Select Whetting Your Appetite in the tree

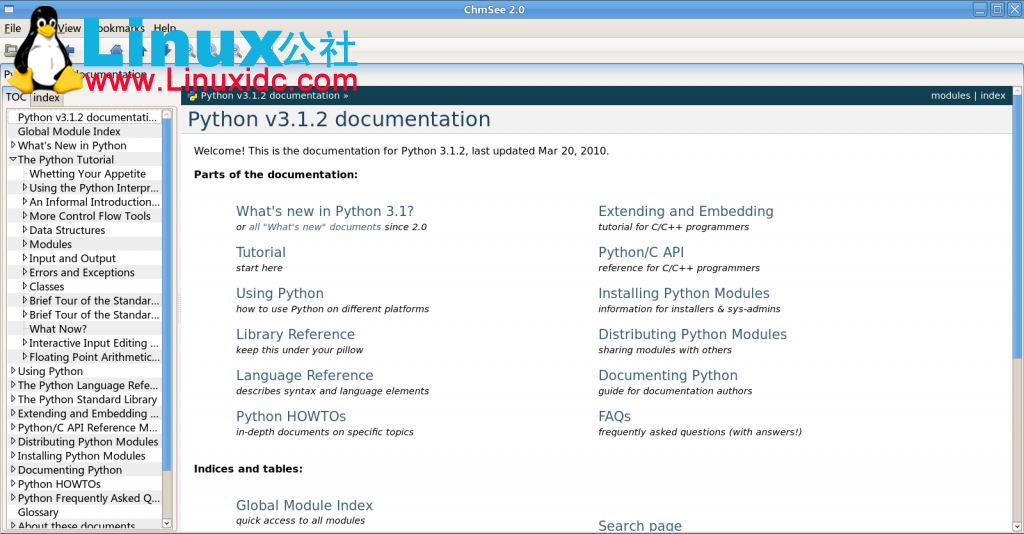click(x=87, y=174)
